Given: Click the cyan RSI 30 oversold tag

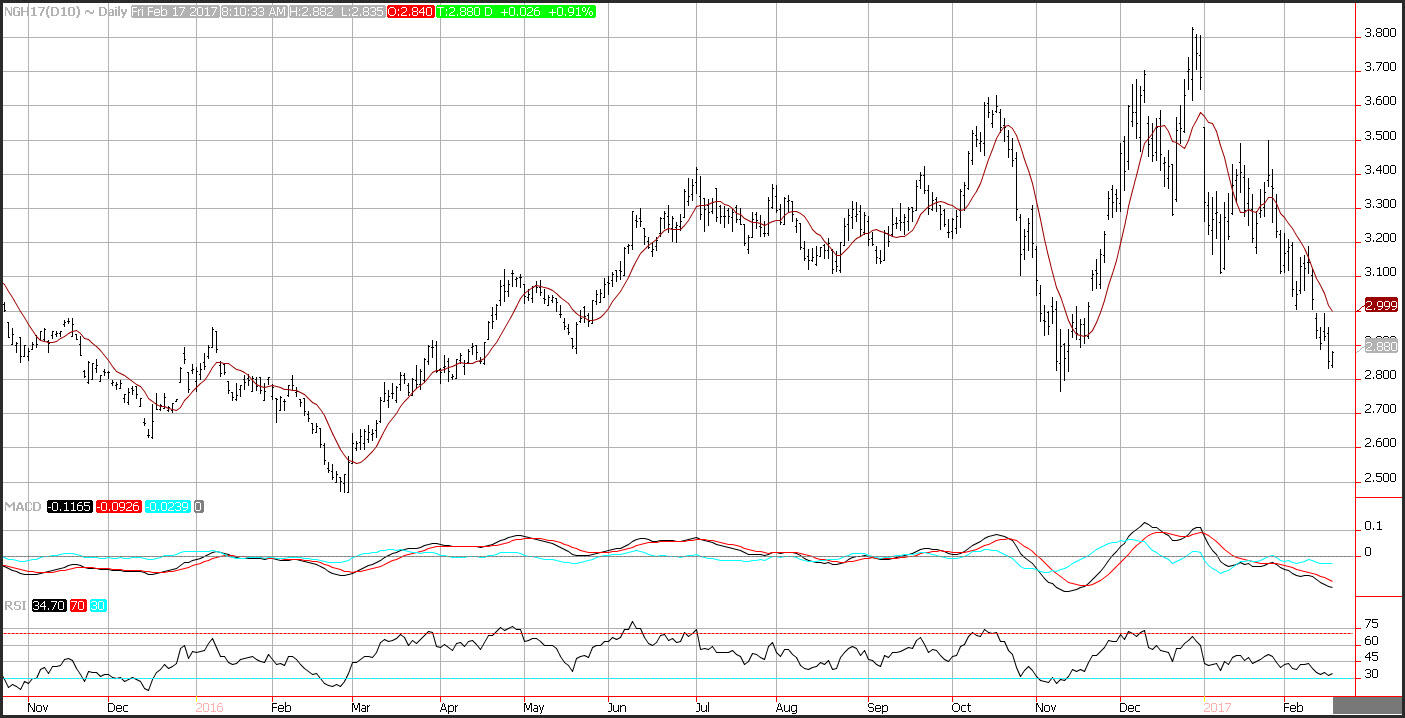Looking at the screenshot, I should tap(97, 605).
